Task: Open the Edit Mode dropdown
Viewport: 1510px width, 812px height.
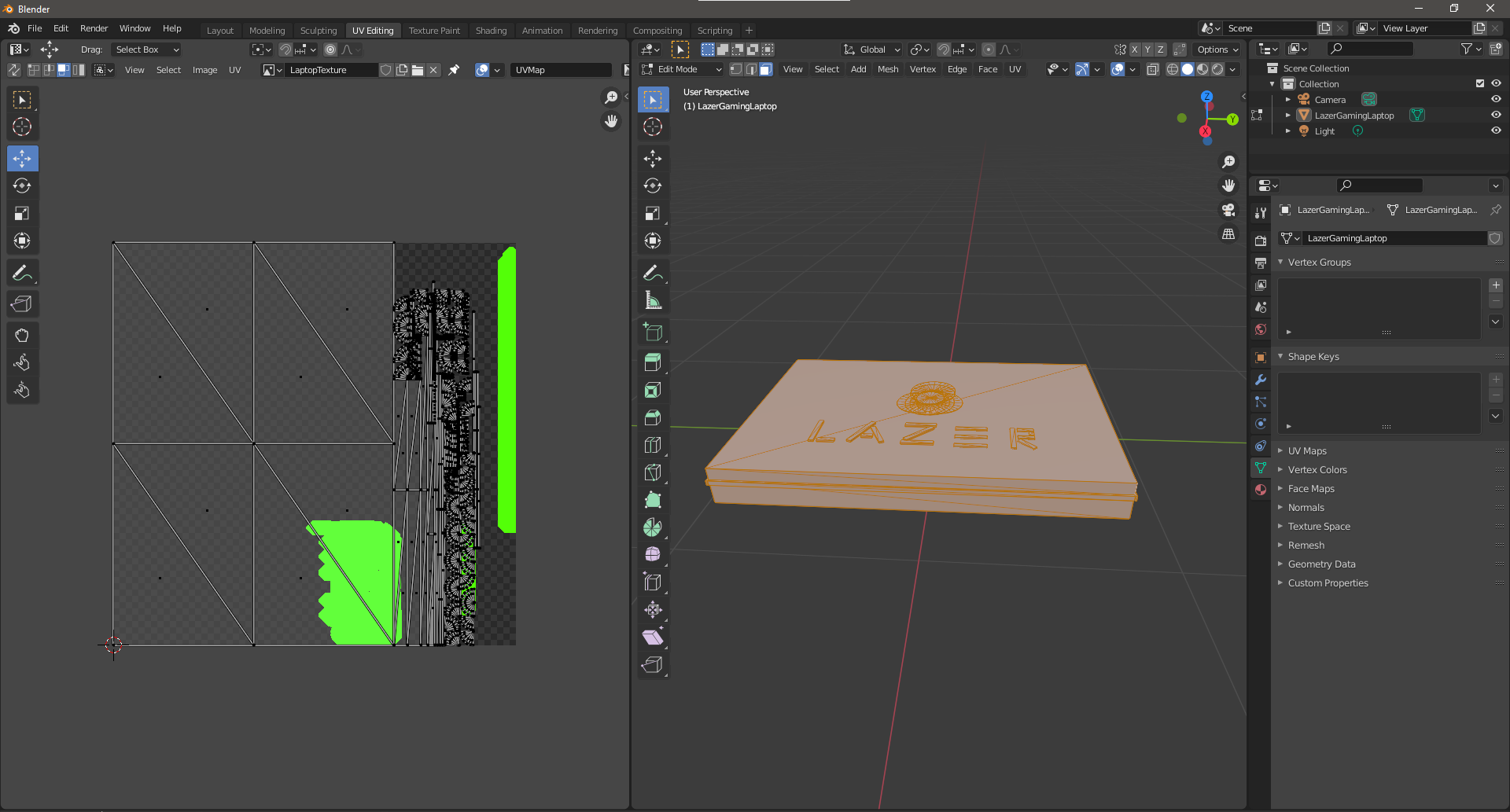Action: pos(680,69)
